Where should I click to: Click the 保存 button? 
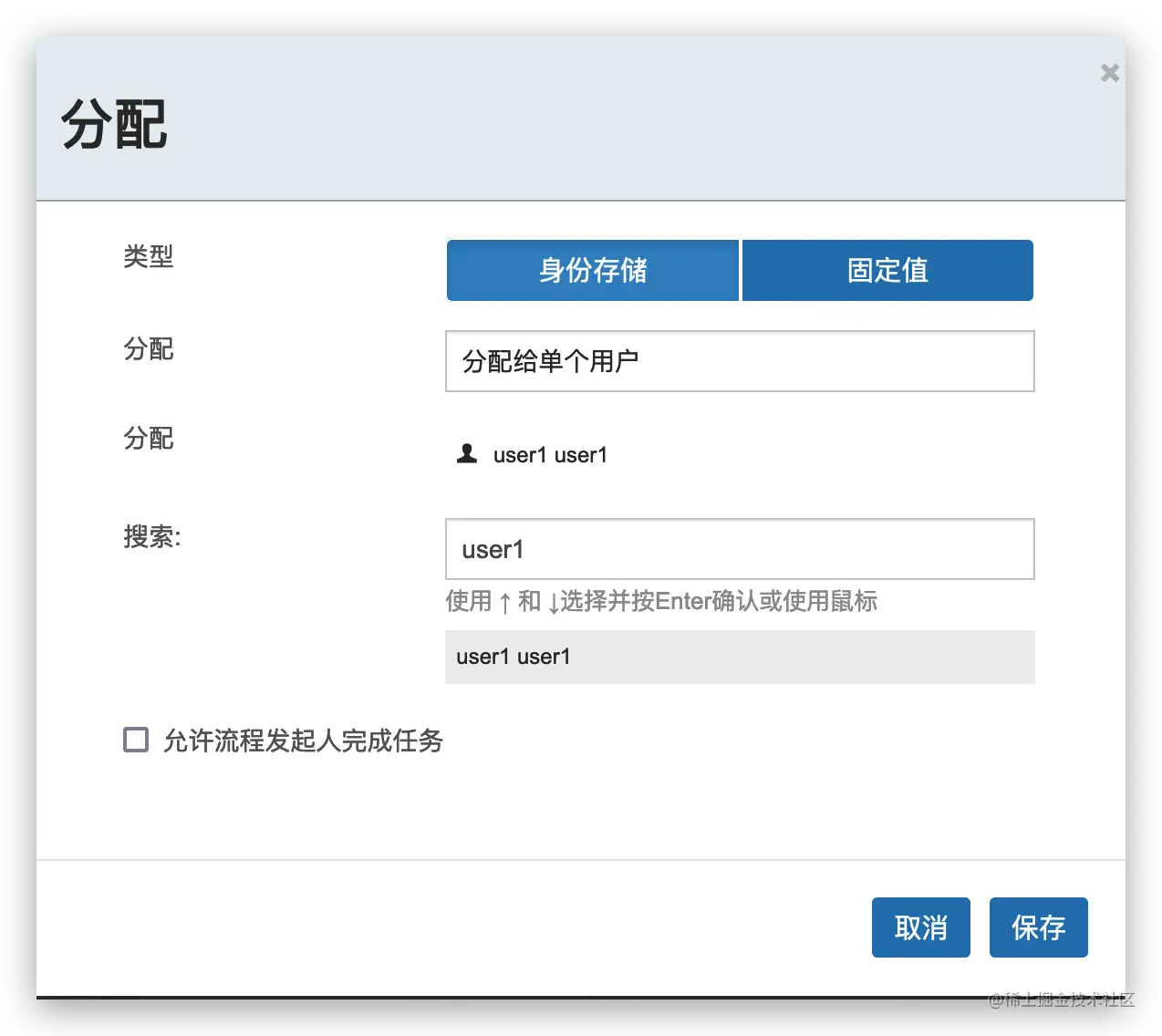point(1039,927)
